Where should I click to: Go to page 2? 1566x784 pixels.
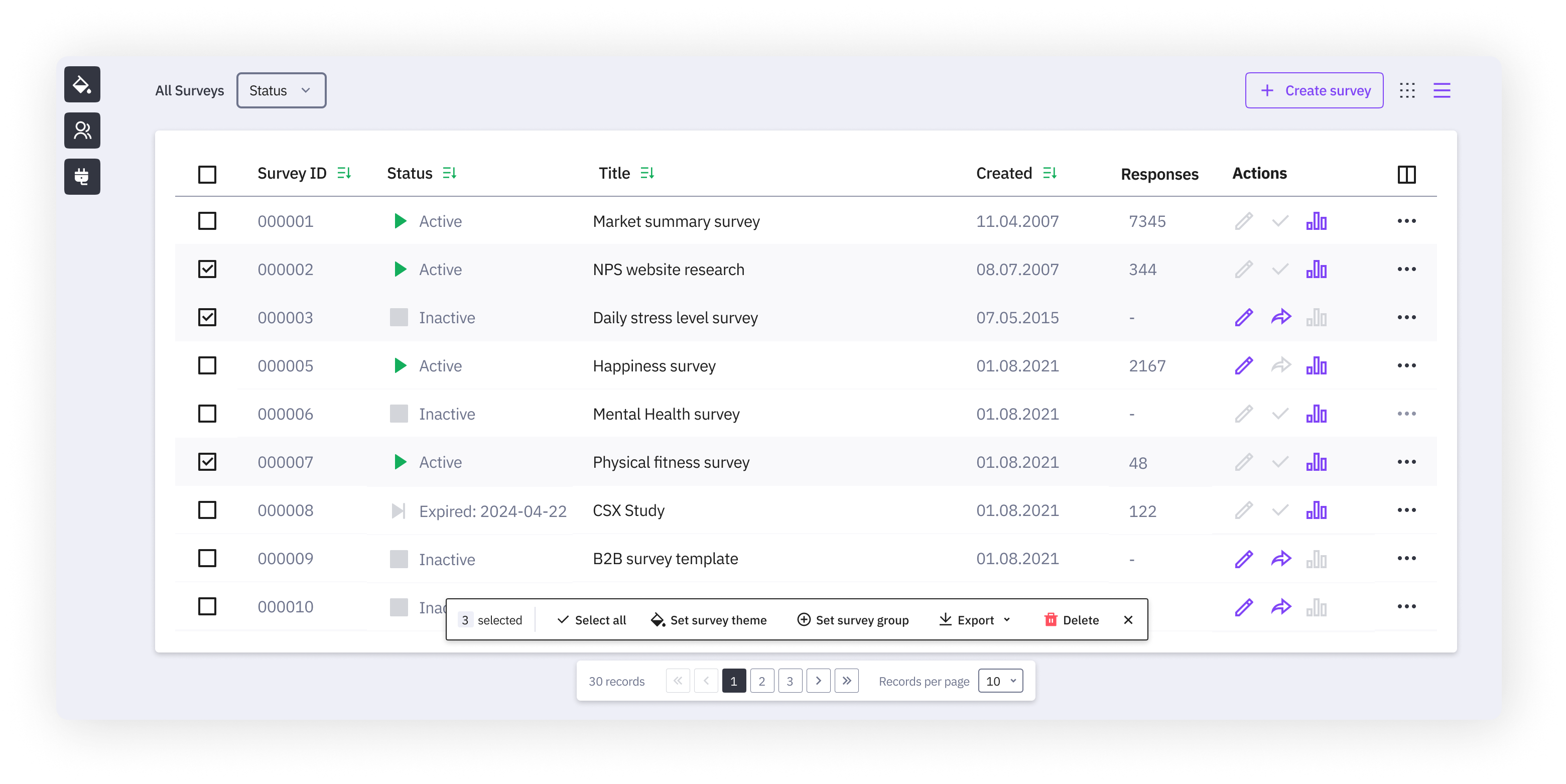[x=762, y=681]
